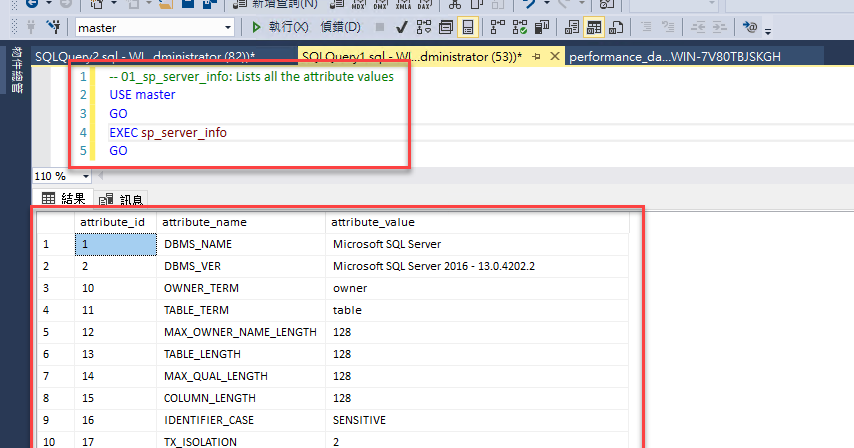Image resolution: width=854 pixels, height=448 pixels.
Task: Select the MAX_OWNER_NAME_LENGTH cell
Action: (x=241, y=332)
